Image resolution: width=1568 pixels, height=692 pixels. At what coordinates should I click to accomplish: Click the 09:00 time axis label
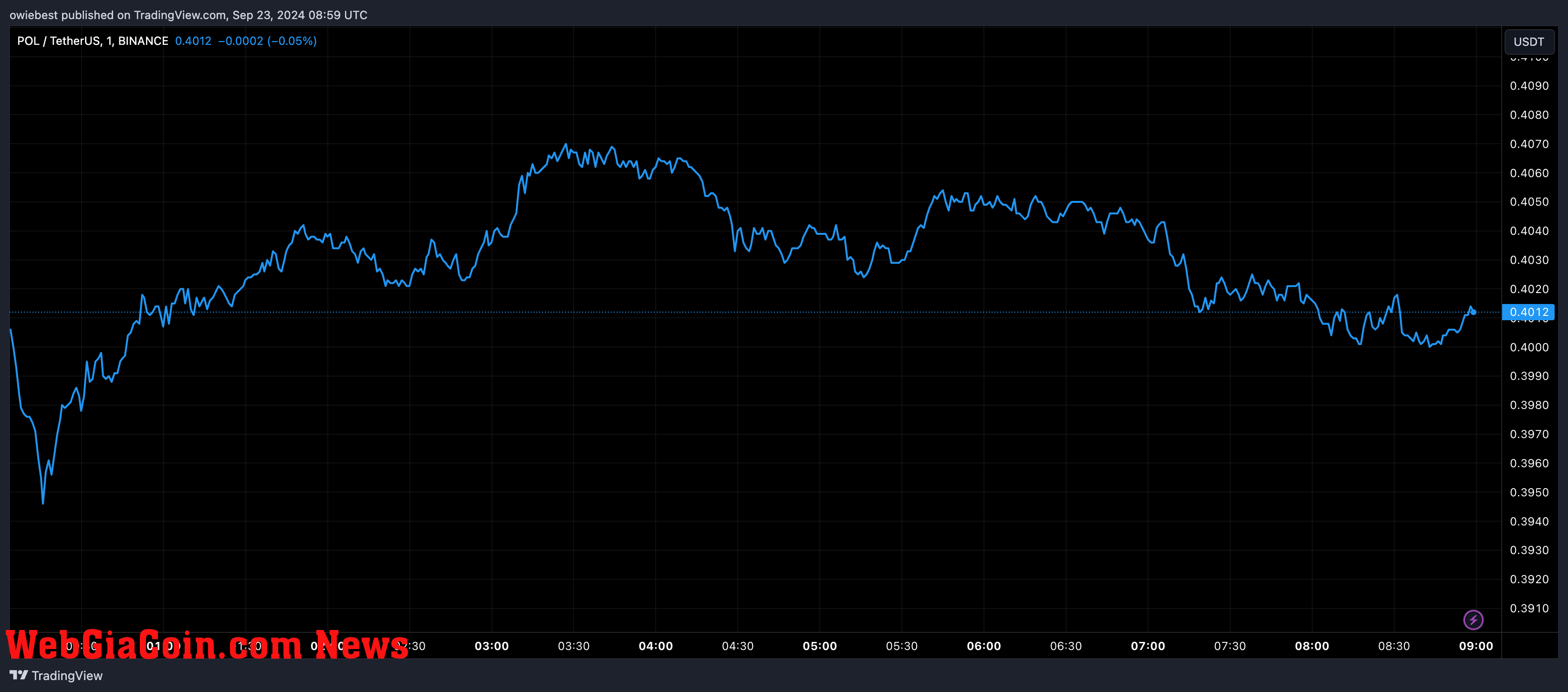tap(1475, 646)
